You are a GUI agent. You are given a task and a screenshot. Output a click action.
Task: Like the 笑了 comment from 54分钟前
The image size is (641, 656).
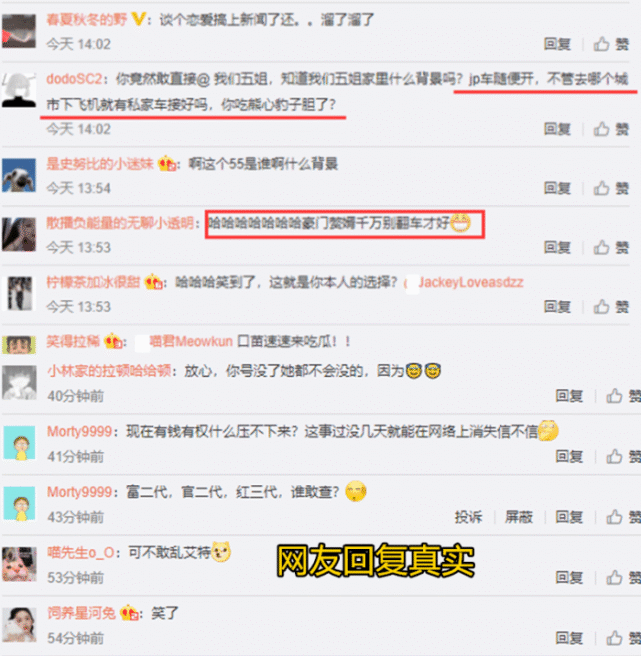click(623, 638)
